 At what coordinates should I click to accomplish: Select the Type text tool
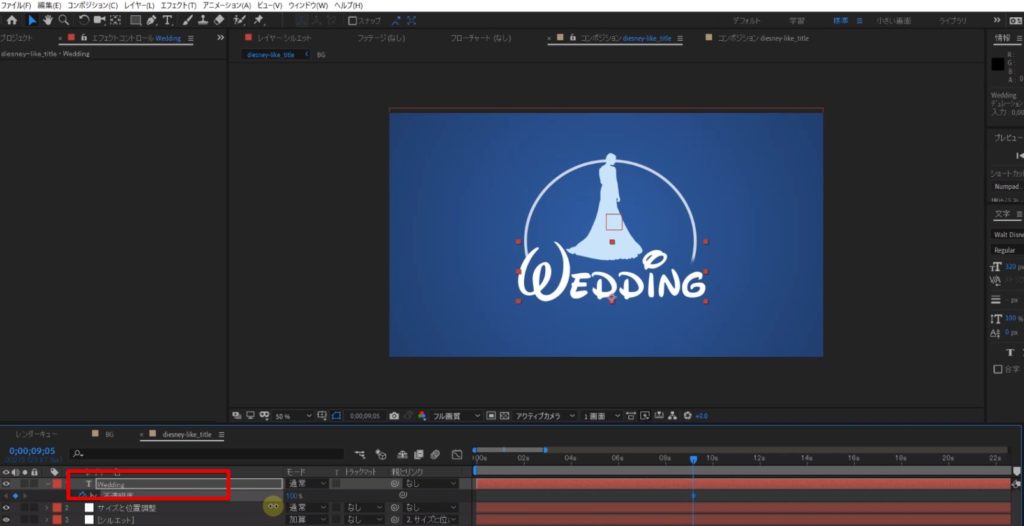(167, 20)
